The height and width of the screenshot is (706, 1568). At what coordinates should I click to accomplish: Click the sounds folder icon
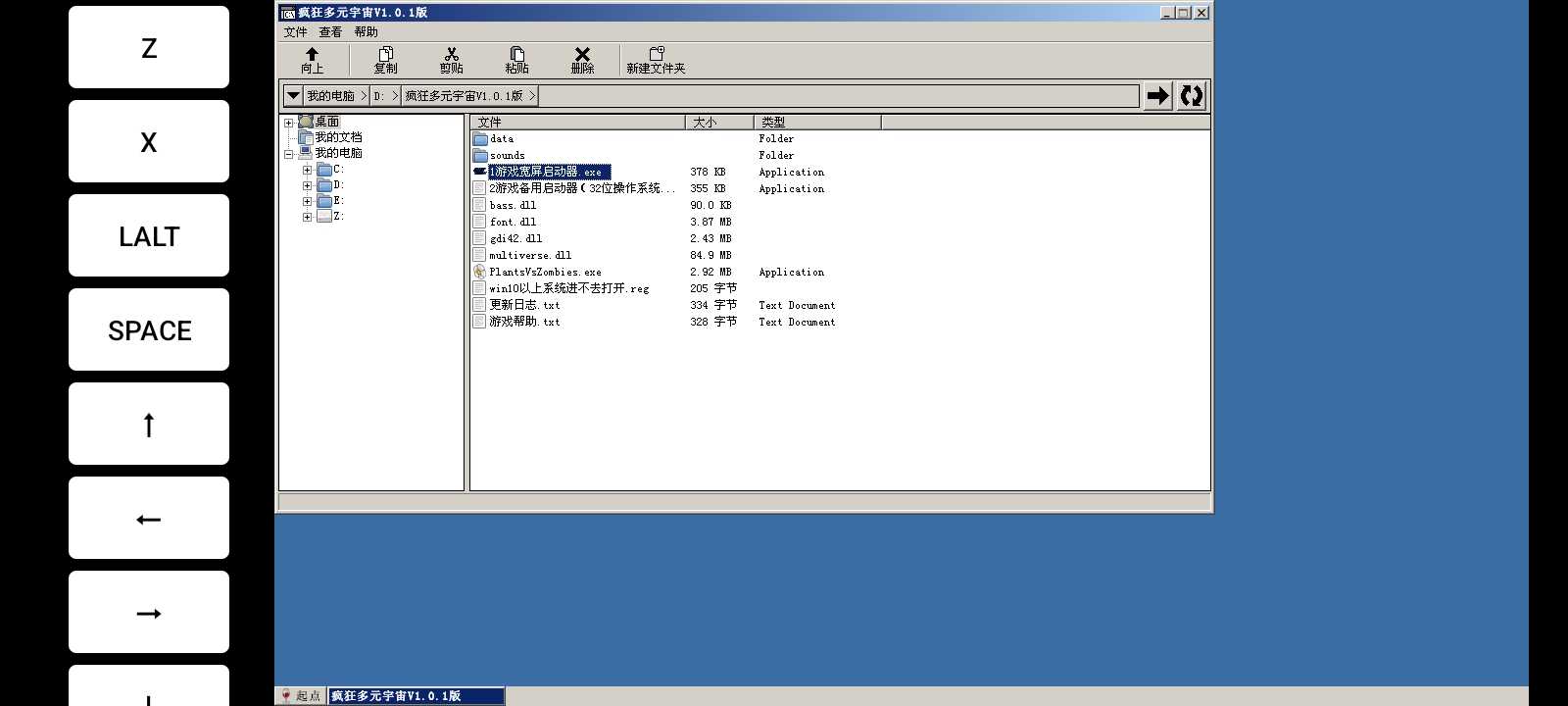click(480, 155)
